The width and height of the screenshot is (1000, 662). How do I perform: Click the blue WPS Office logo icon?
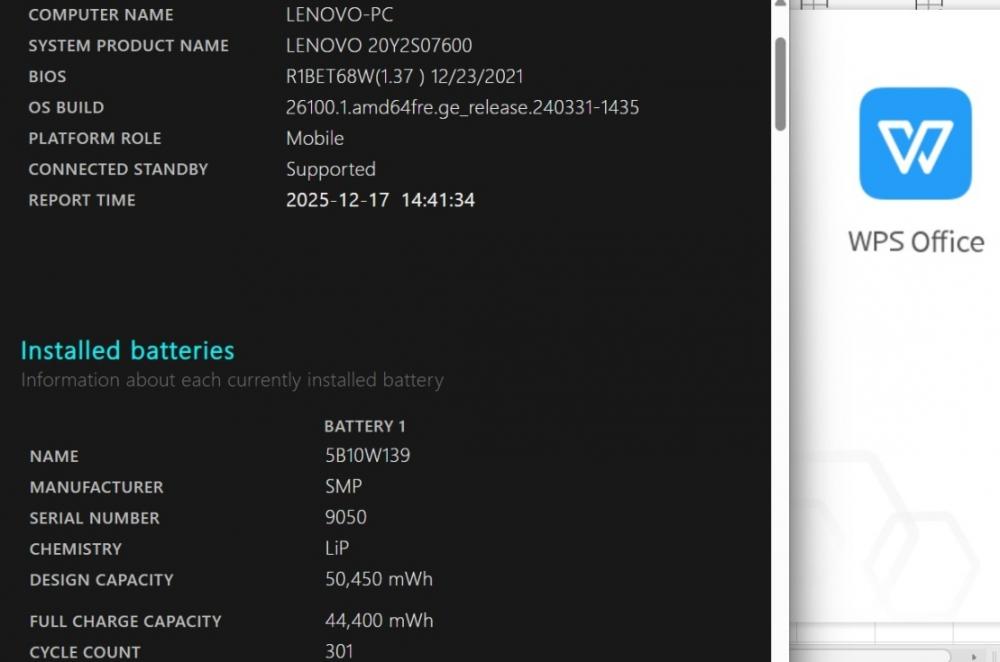pyautogui.click(x=915, y=143)
